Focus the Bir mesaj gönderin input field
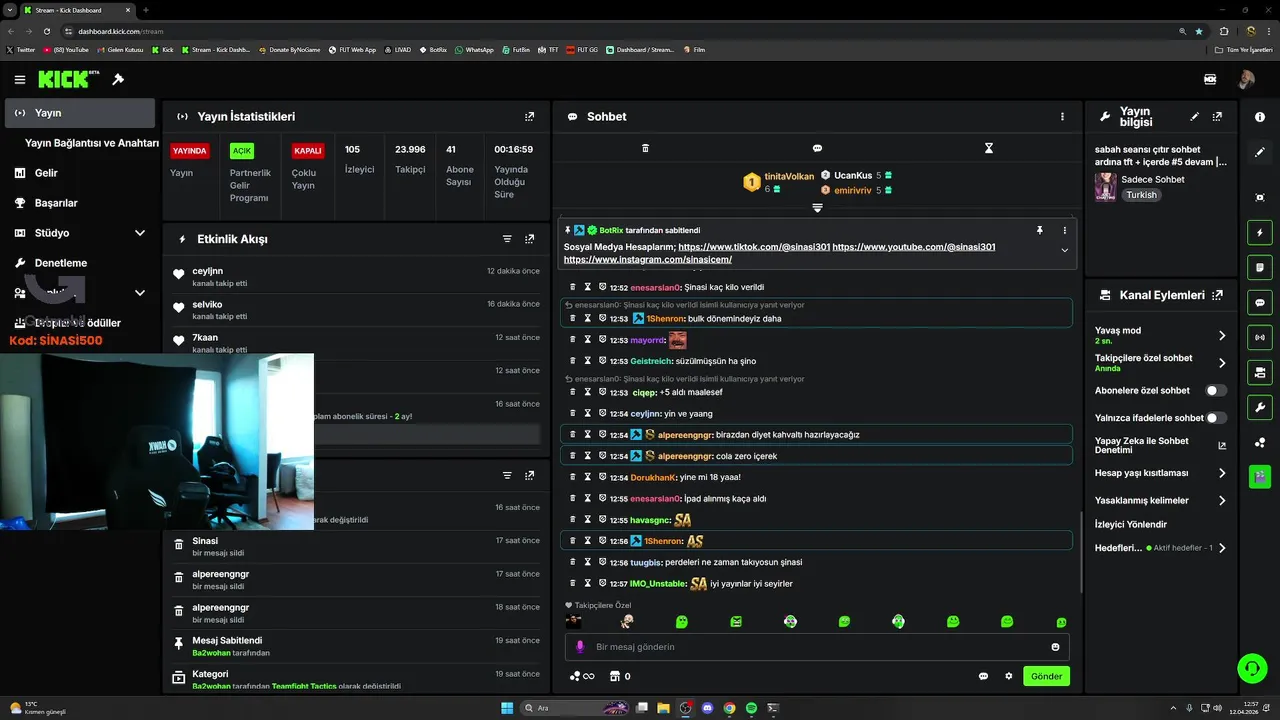1280x720 pixels. 817,647
